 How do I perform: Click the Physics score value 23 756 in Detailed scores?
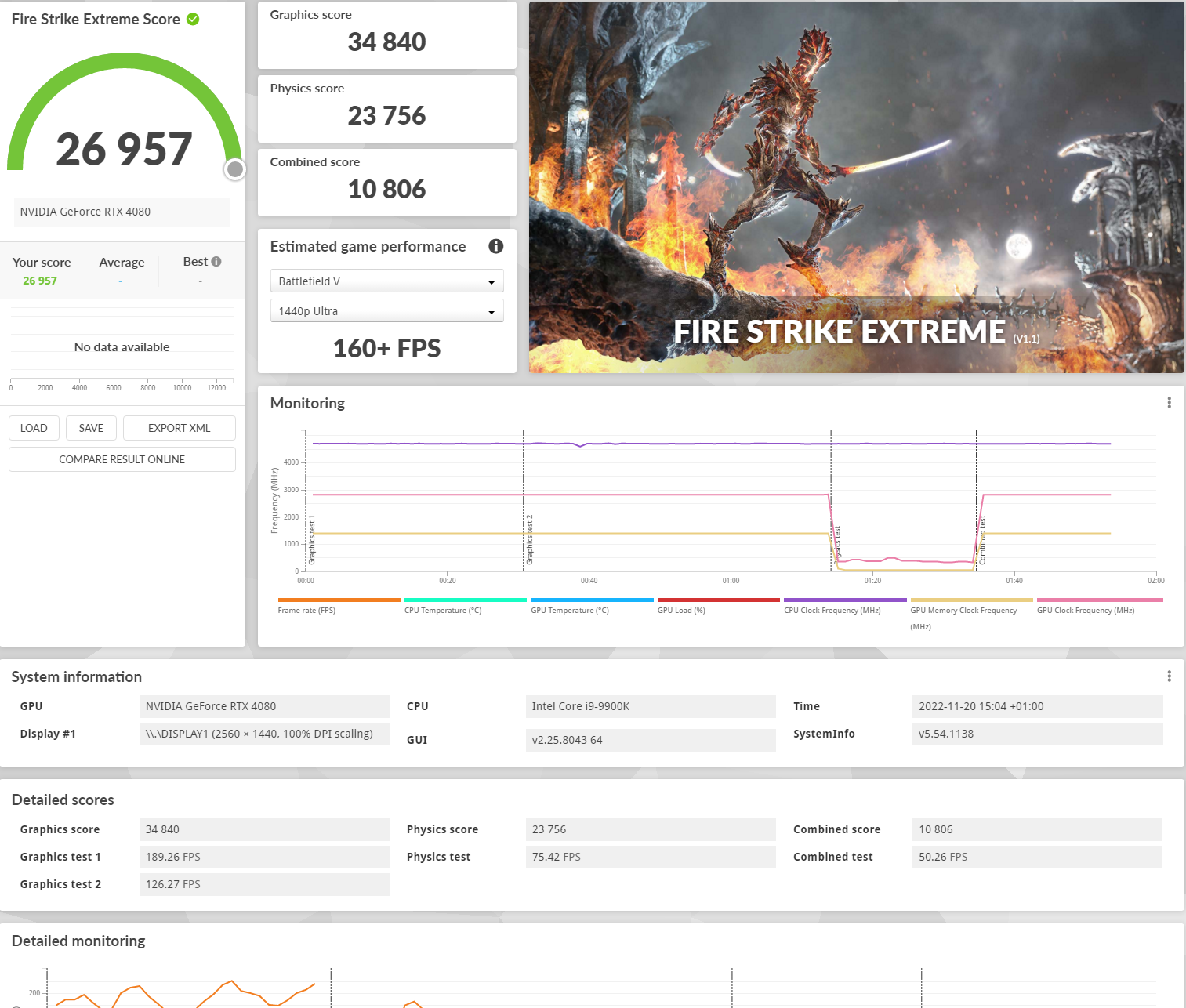pos(651,829)
